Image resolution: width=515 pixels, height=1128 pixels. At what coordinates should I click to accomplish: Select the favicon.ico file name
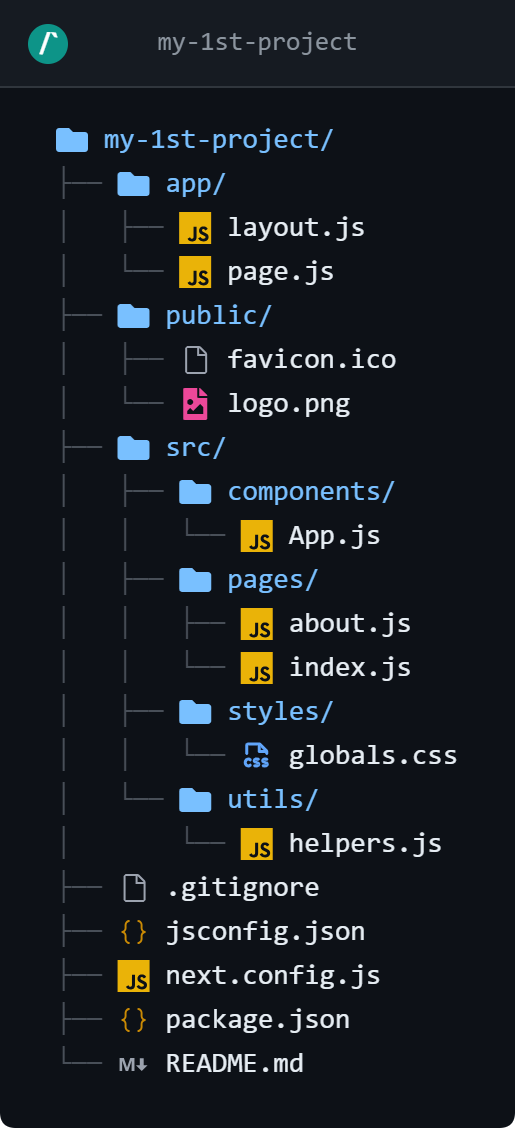tap(311, 360)
